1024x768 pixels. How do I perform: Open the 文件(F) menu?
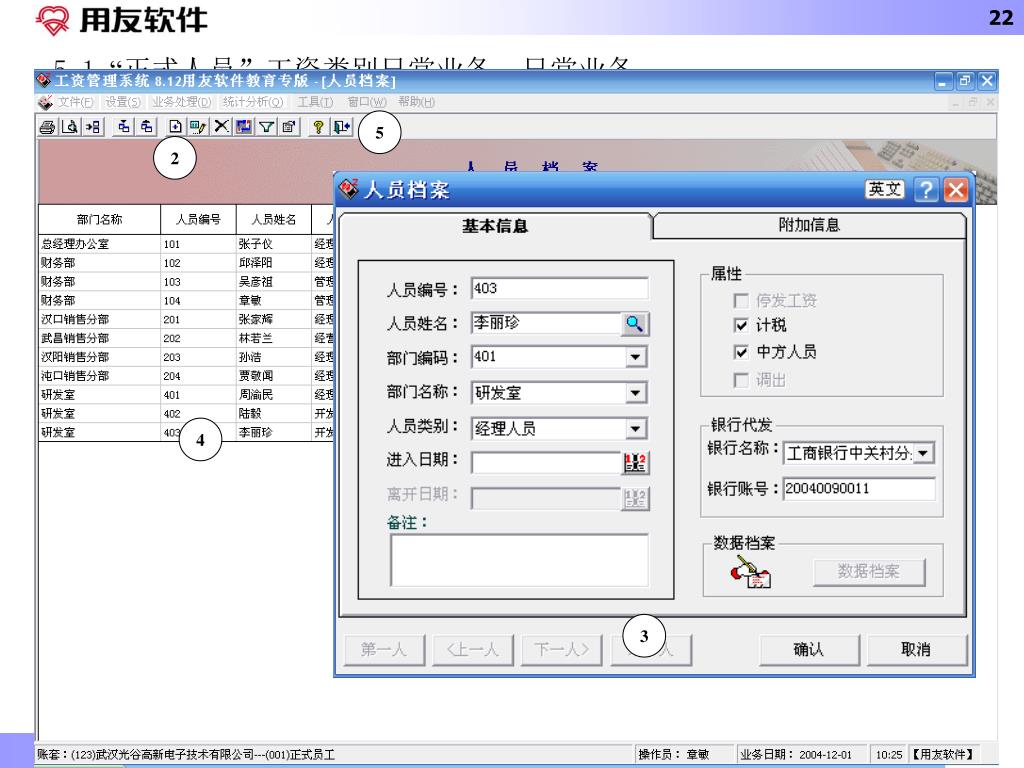point(75,103)
